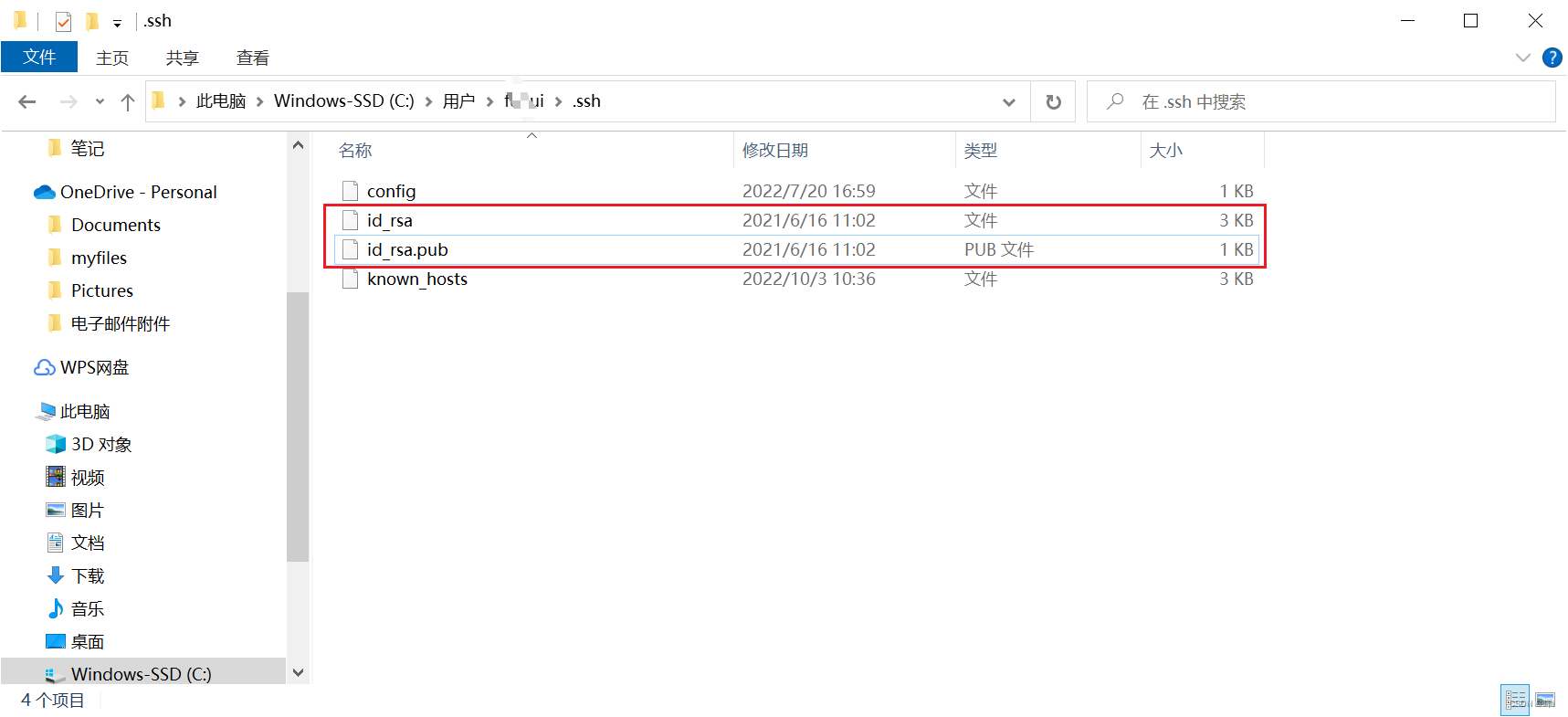1568x717 pixels.
Task: Click the sidebar scroll down arrow
Action: pyautogui.click(x=298, y=672)
